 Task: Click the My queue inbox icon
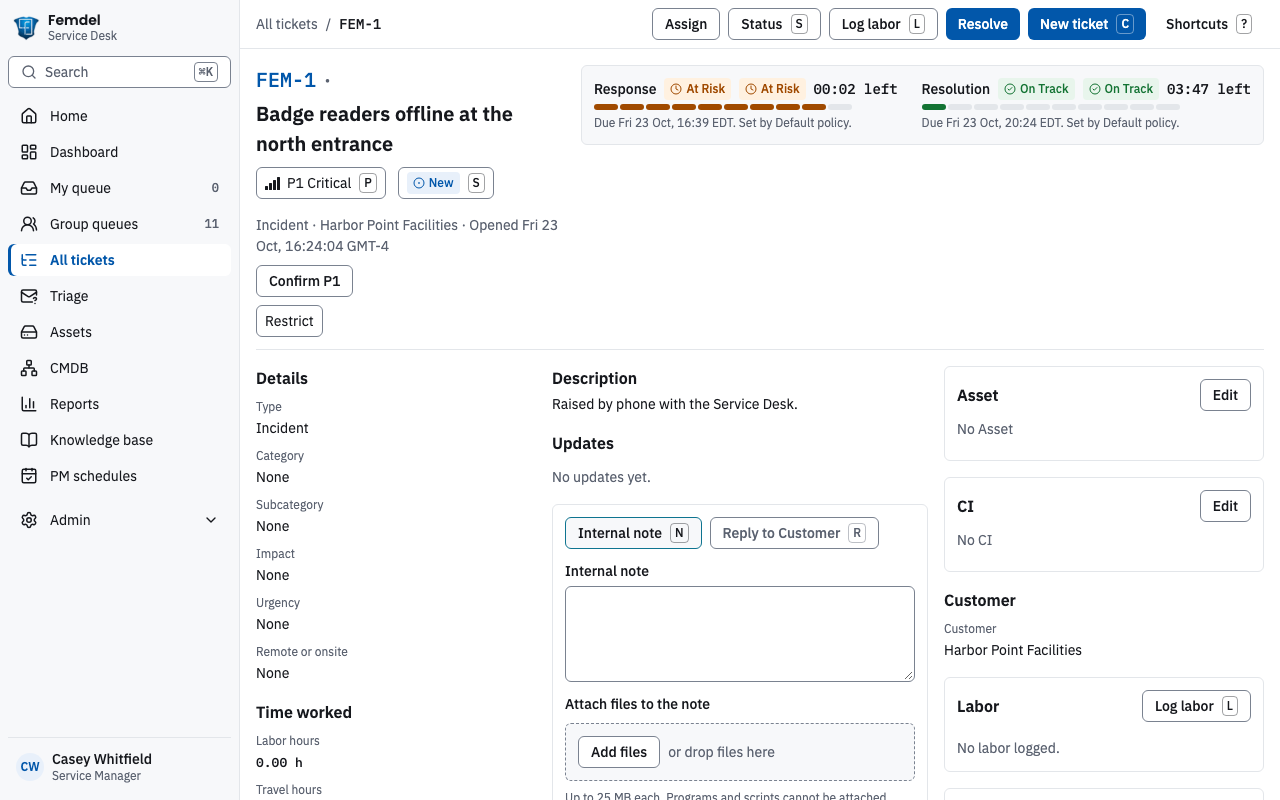(x=29, y=188)
